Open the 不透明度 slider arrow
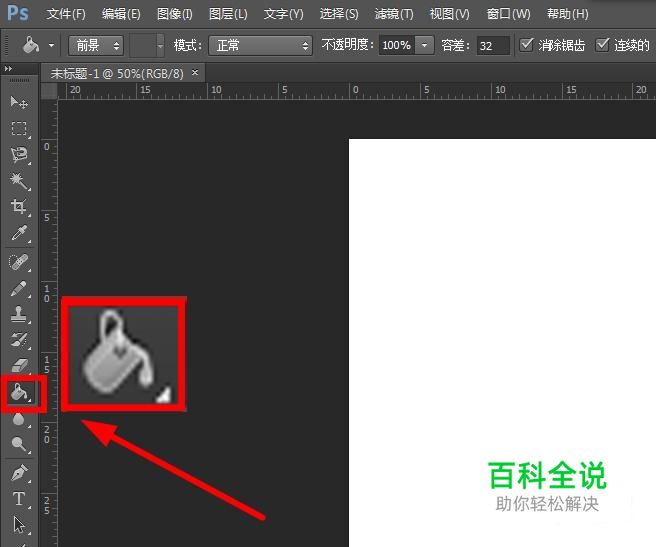Viewport: 656px width, 547px height. (x=424, y=45)
